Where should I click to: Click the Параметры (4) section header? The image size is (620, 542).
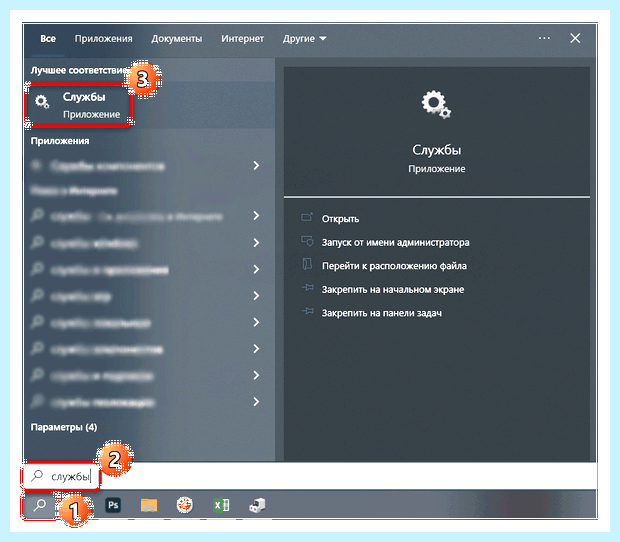(x=64, y=427)
